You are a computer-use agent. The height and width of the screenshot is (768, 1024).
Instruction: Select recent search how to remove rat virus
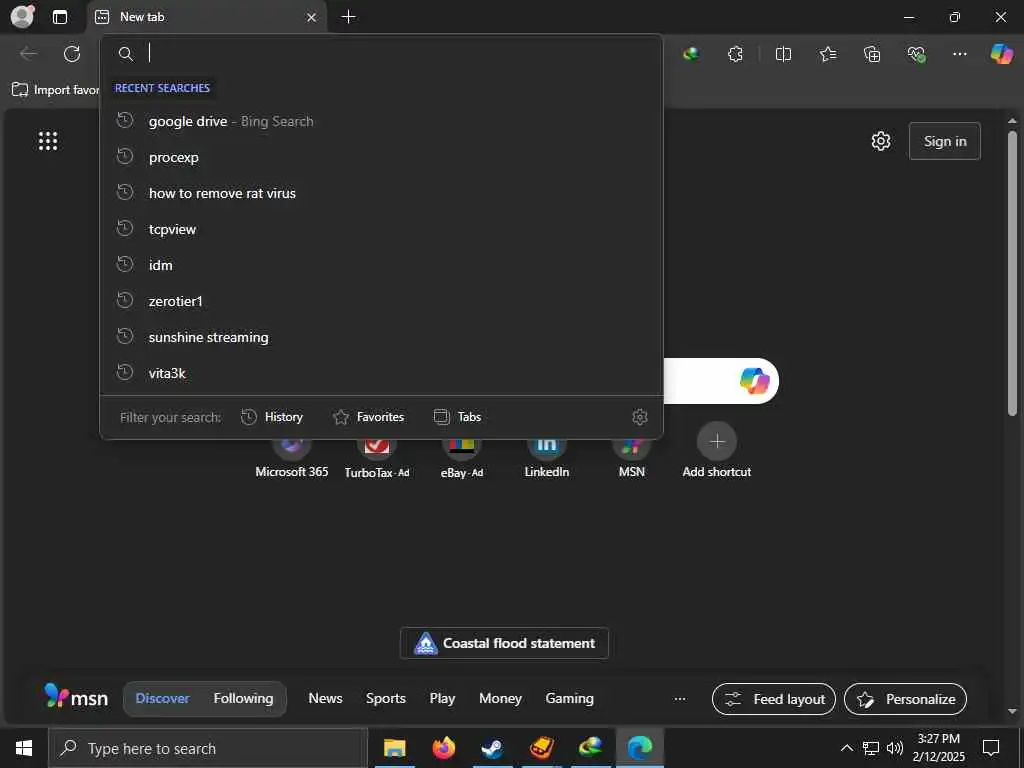[381, 193]
